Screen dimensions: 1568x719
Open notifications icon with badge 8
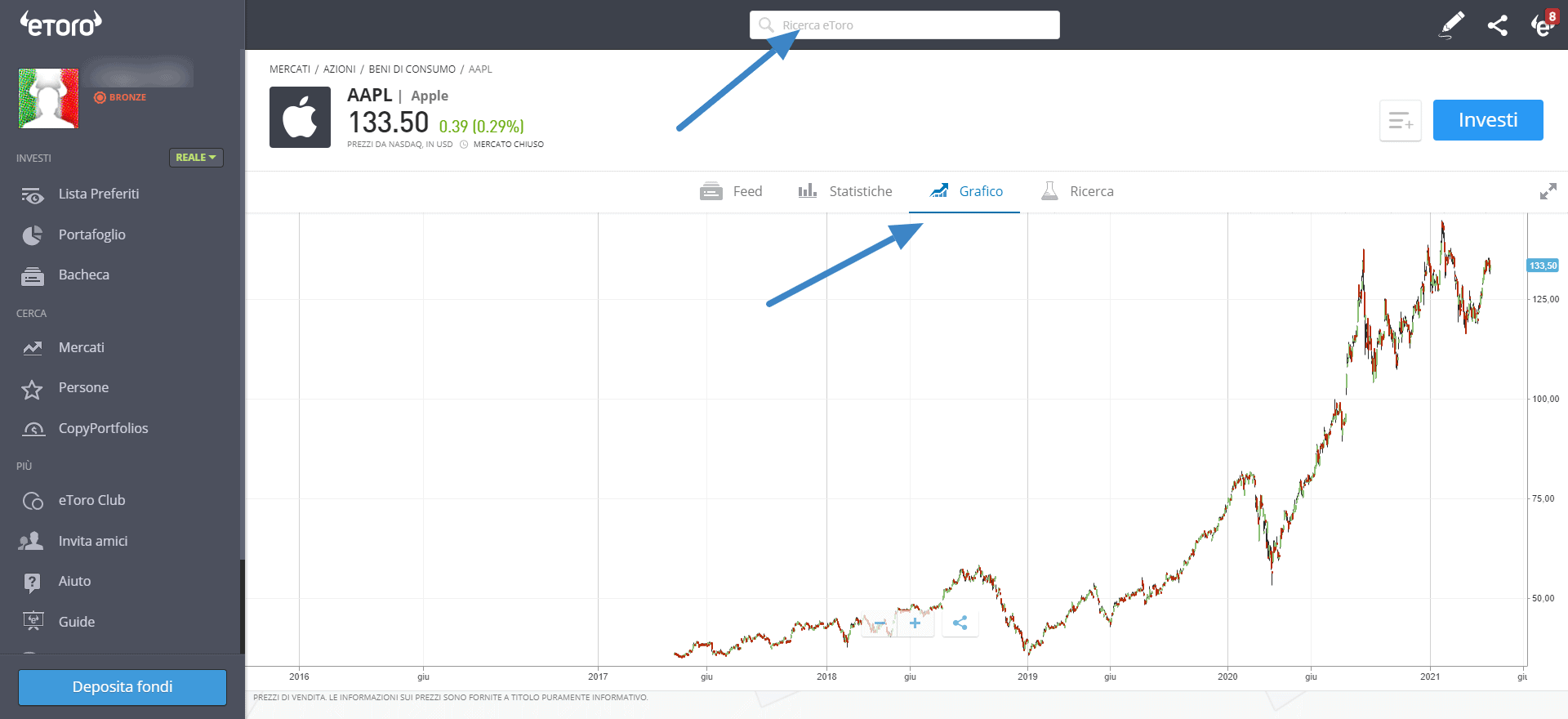click(x=1543, y=24)
